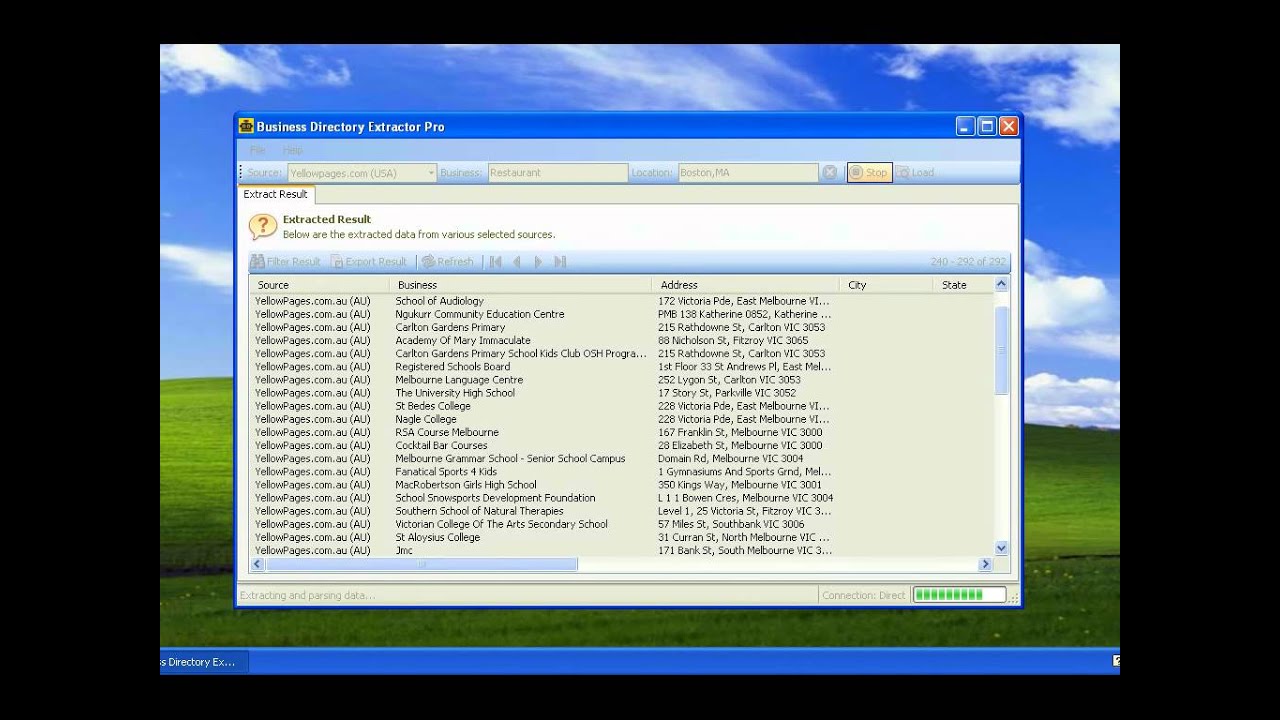Screen dimensions: 1280x720
Task: Select the Fanatical Sports 4 Kids row
Action: pos(621,471)
